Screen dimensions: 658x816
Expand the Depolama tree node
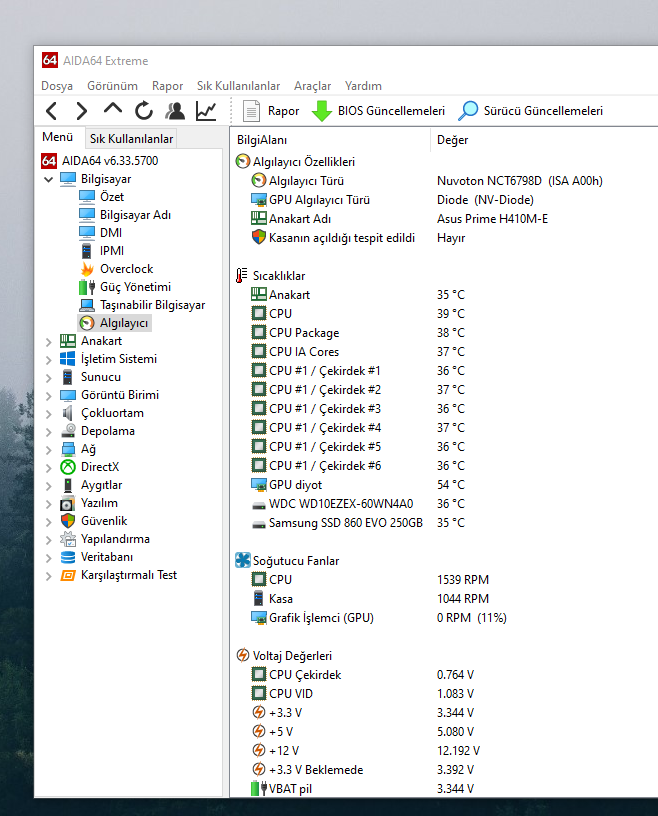(x=49, y=432)
